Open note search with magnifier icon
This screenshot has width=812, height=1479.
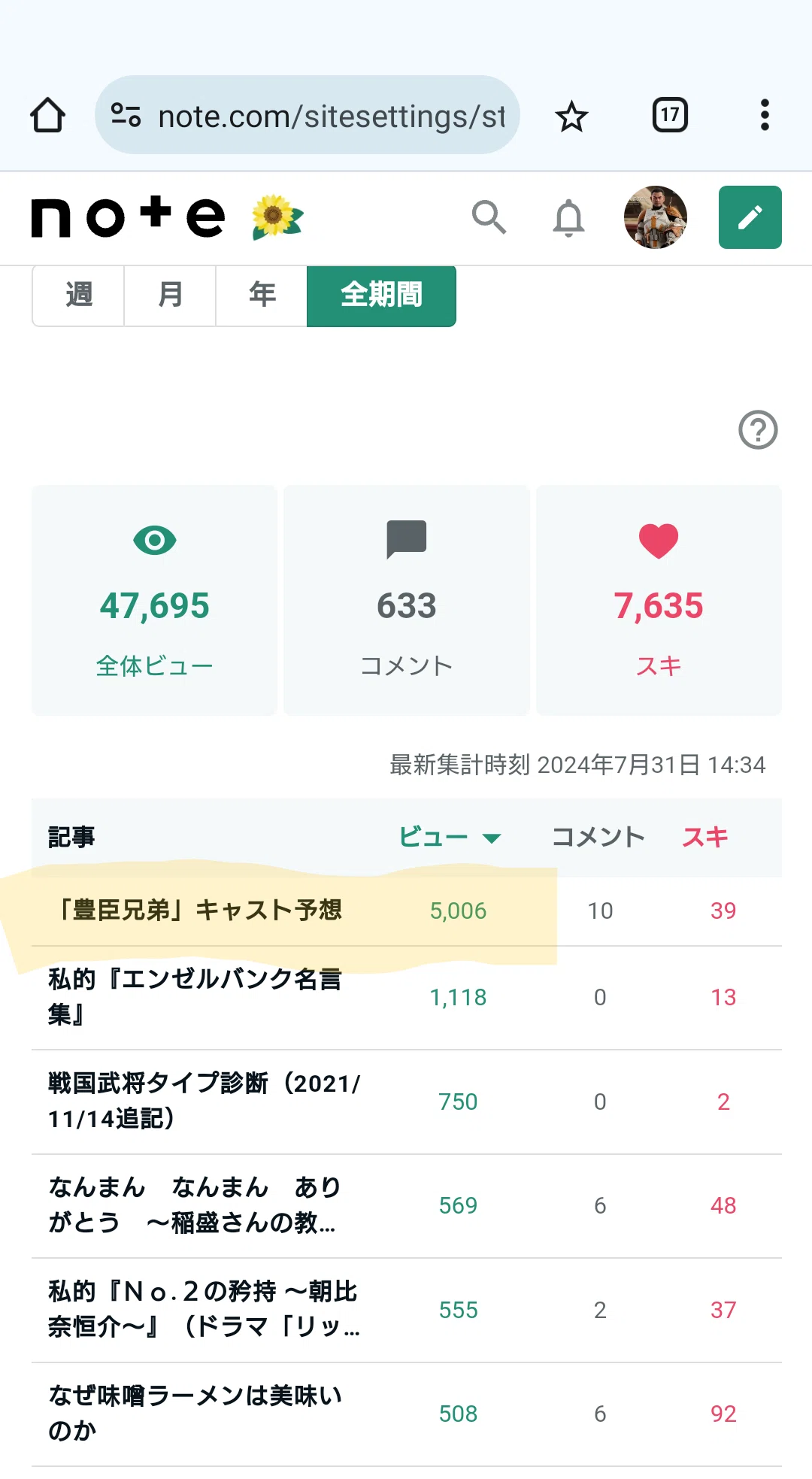[489, 217]
